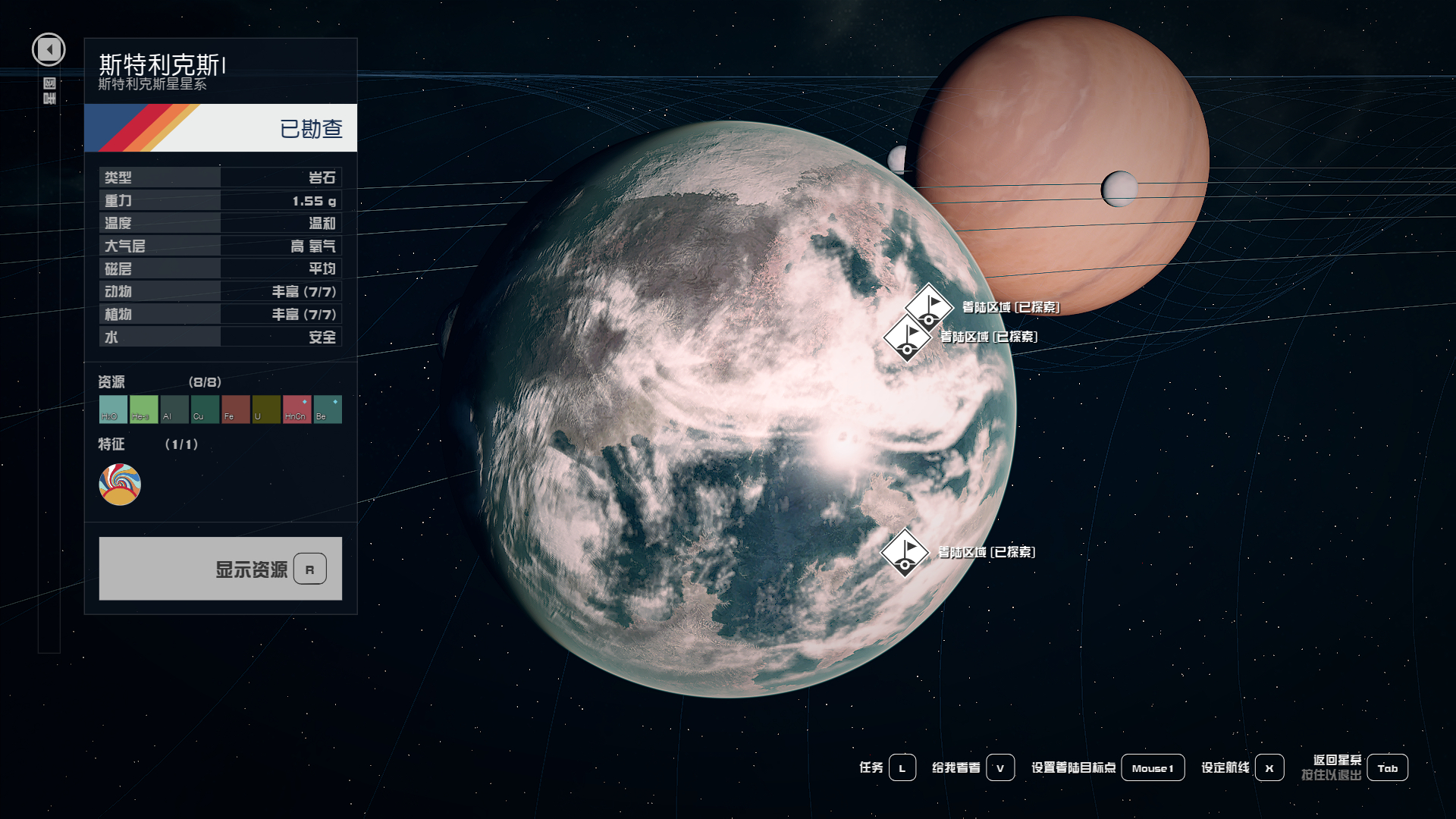Click the 任务 L key hint

[887, 767]
